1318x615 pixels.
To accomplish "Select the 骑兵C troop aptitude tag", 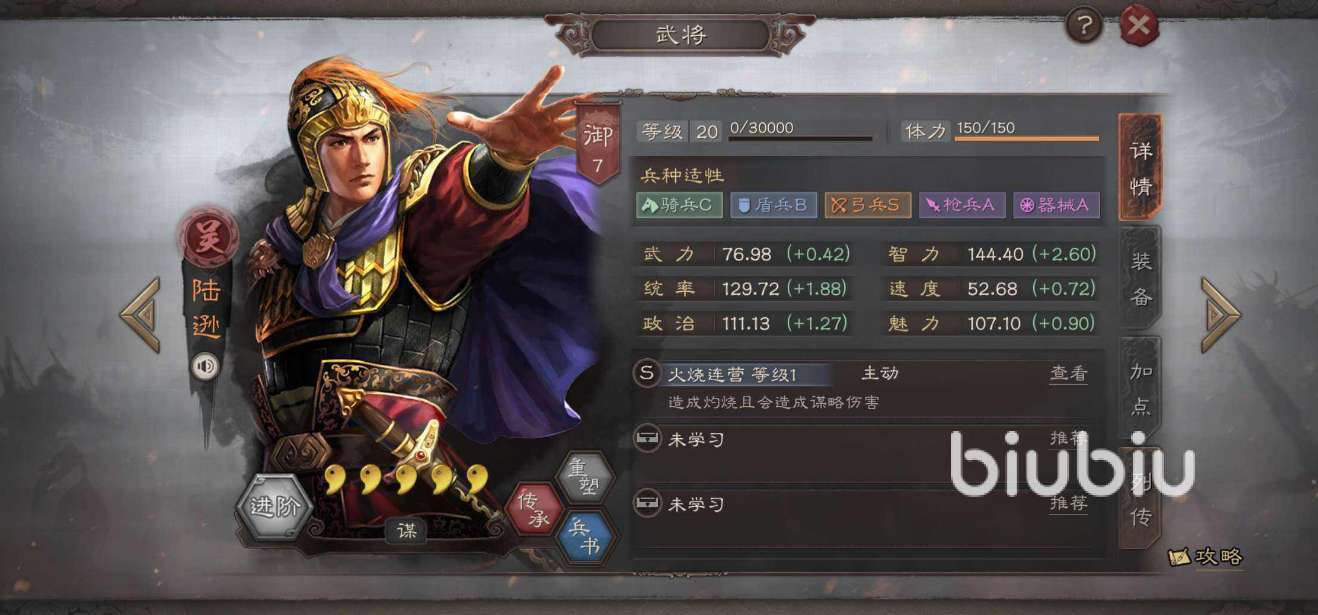I will 679,205.
